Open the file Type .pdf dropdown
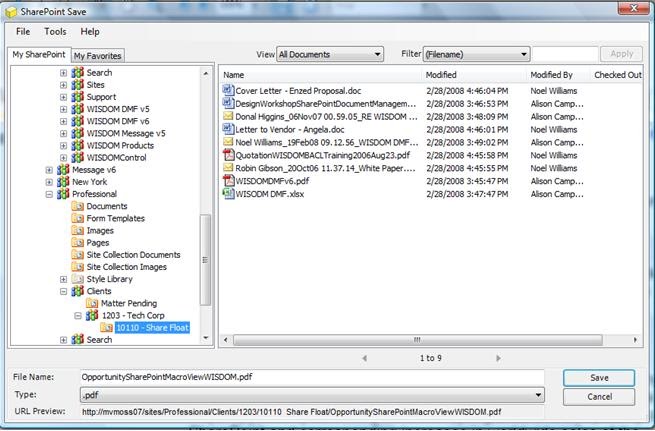 (x=312, y=395)
